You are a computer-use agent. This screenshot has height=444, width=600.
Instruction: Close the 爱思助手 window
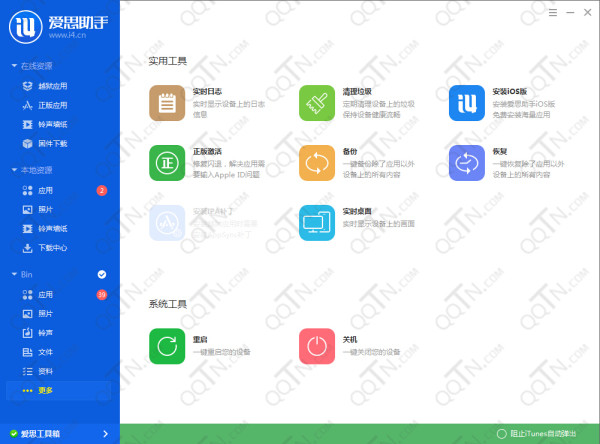click(x=587, y=13)
